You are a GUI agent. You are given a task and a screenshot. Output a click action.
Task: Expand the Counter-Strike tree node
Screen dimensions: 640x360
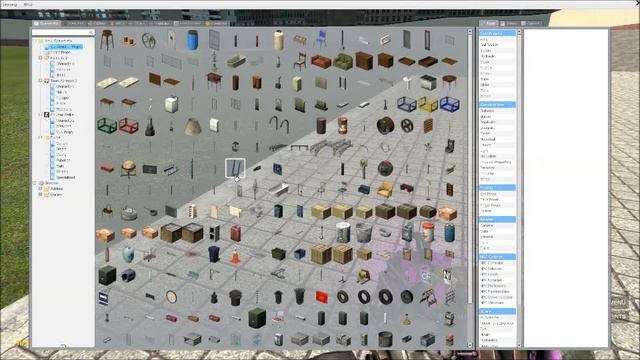[x=40, y=115]
